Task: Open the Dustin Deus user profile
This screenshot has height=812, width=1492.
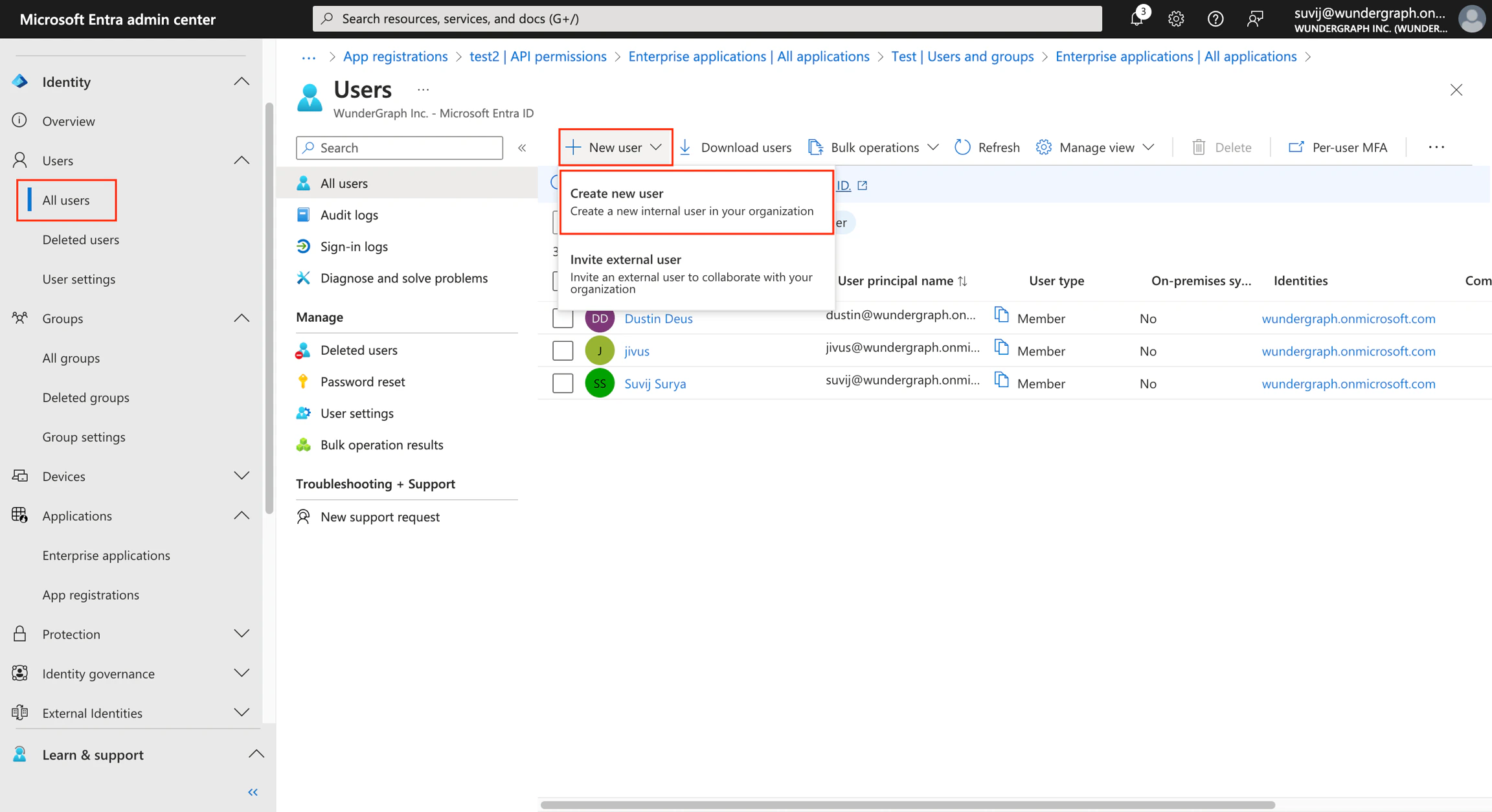Action: [658, 318]
